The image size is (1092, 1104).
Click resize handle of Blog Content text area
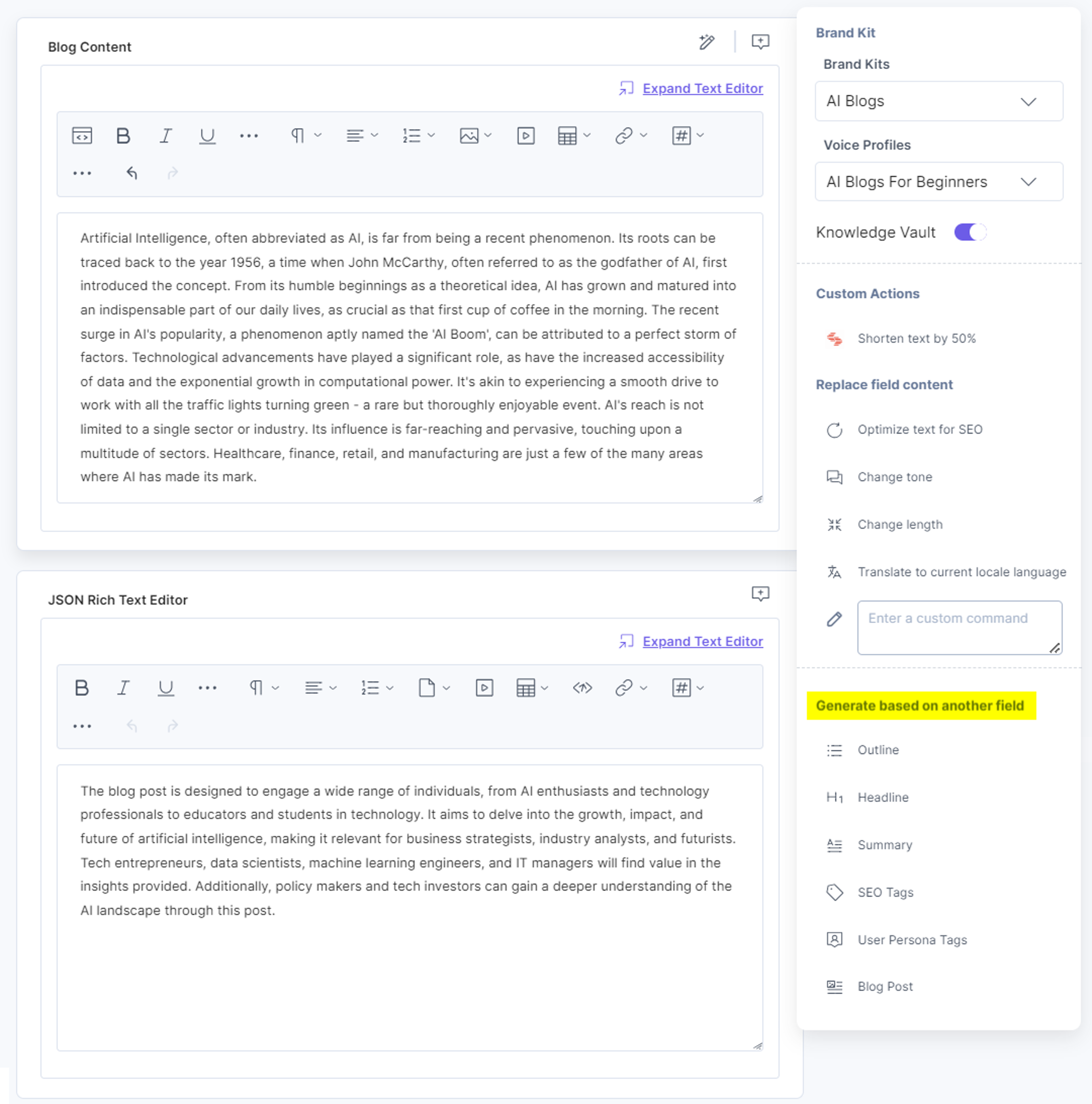click(758, 499)
